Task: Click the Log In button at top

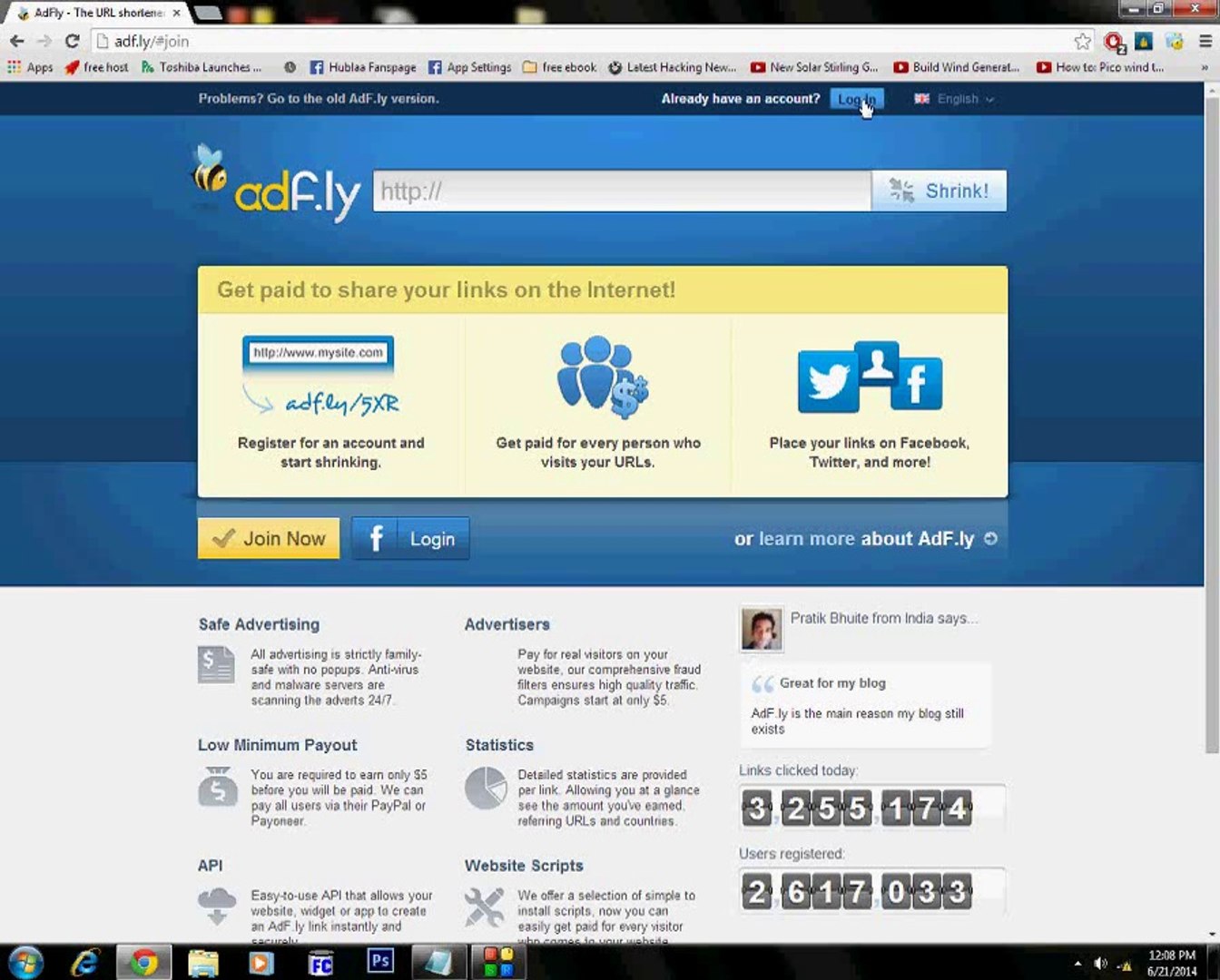Action: [856, 99]
